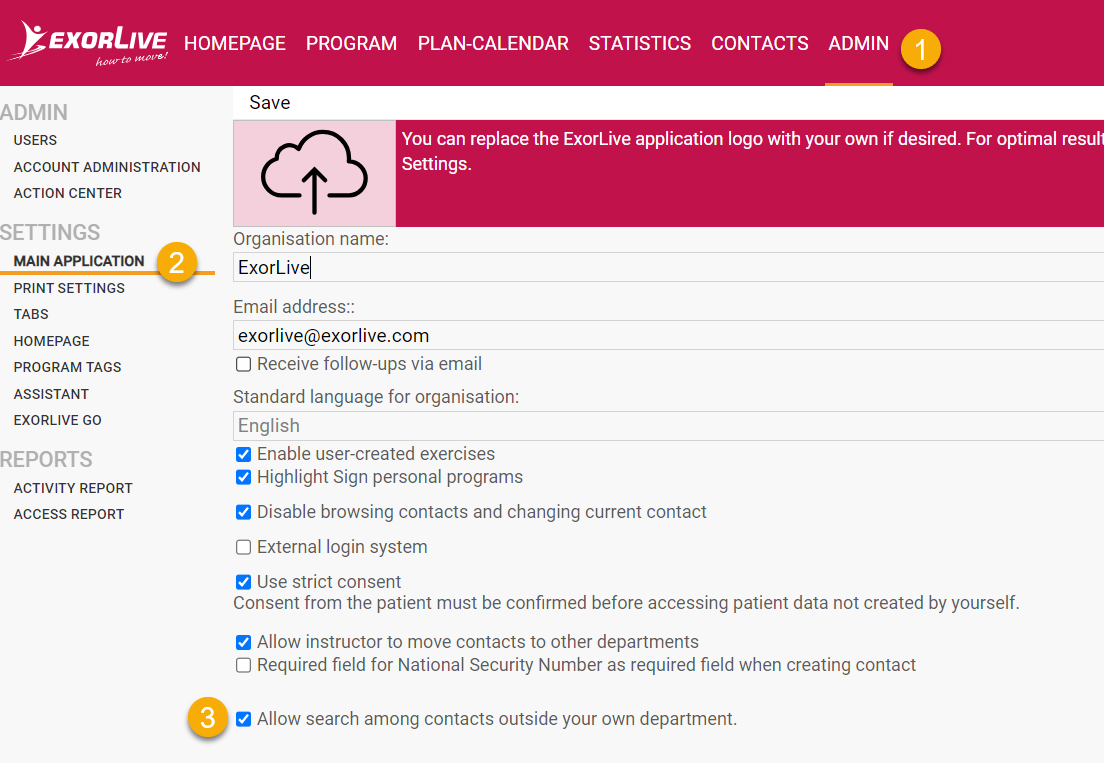This screenshot has height=763, width=1104.
Task: Enable External login system
Action: click(243, 547)
